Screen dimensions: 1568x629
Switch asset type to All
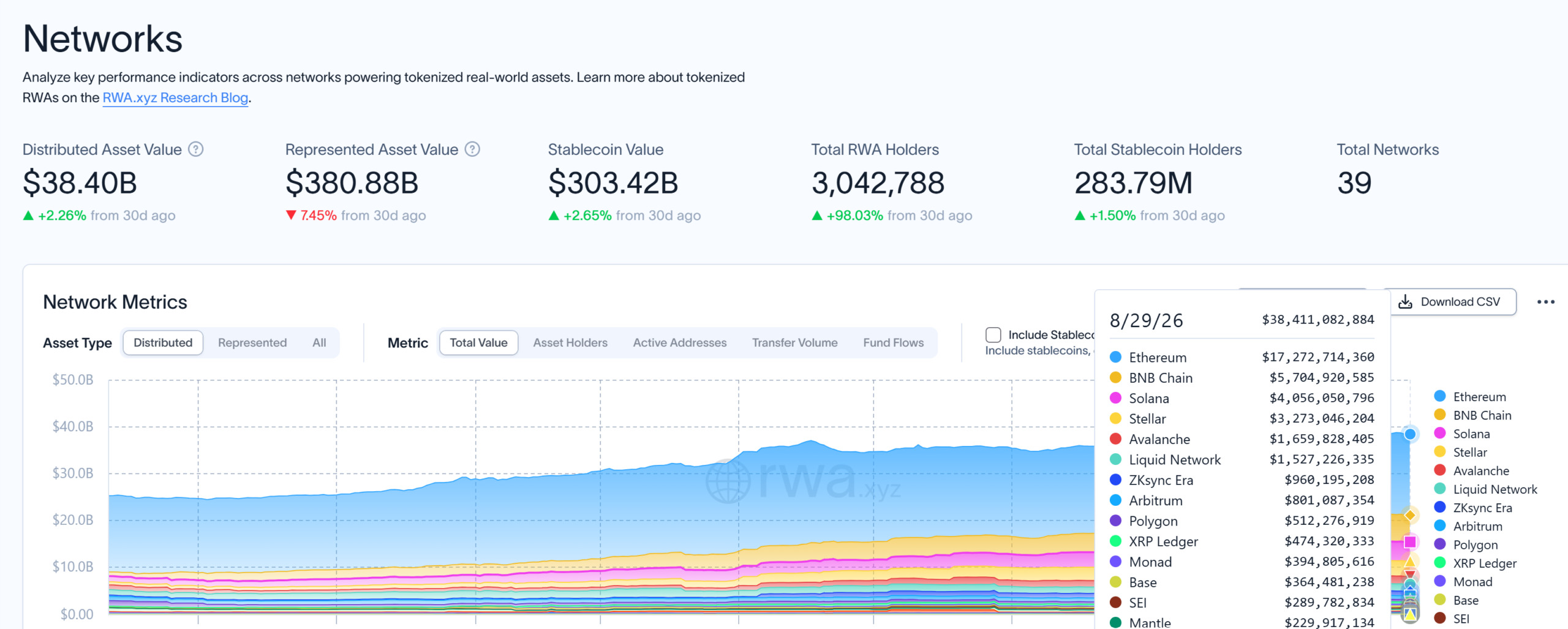click(x=319, y=343)
